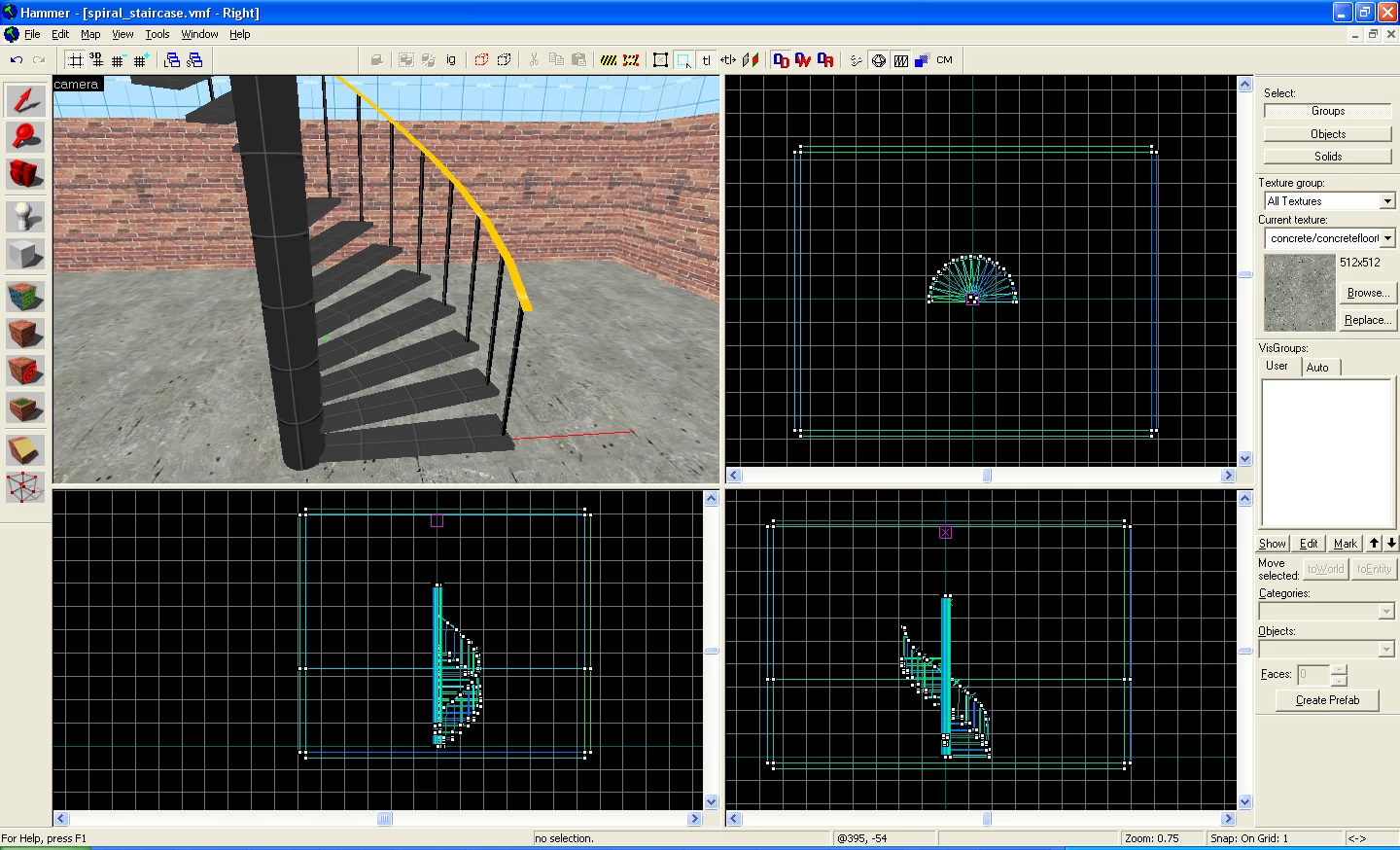The height and width of the screenshot is (850, 1400).
Task: Select the Magnify tool
Action: [x=25, y=137]
